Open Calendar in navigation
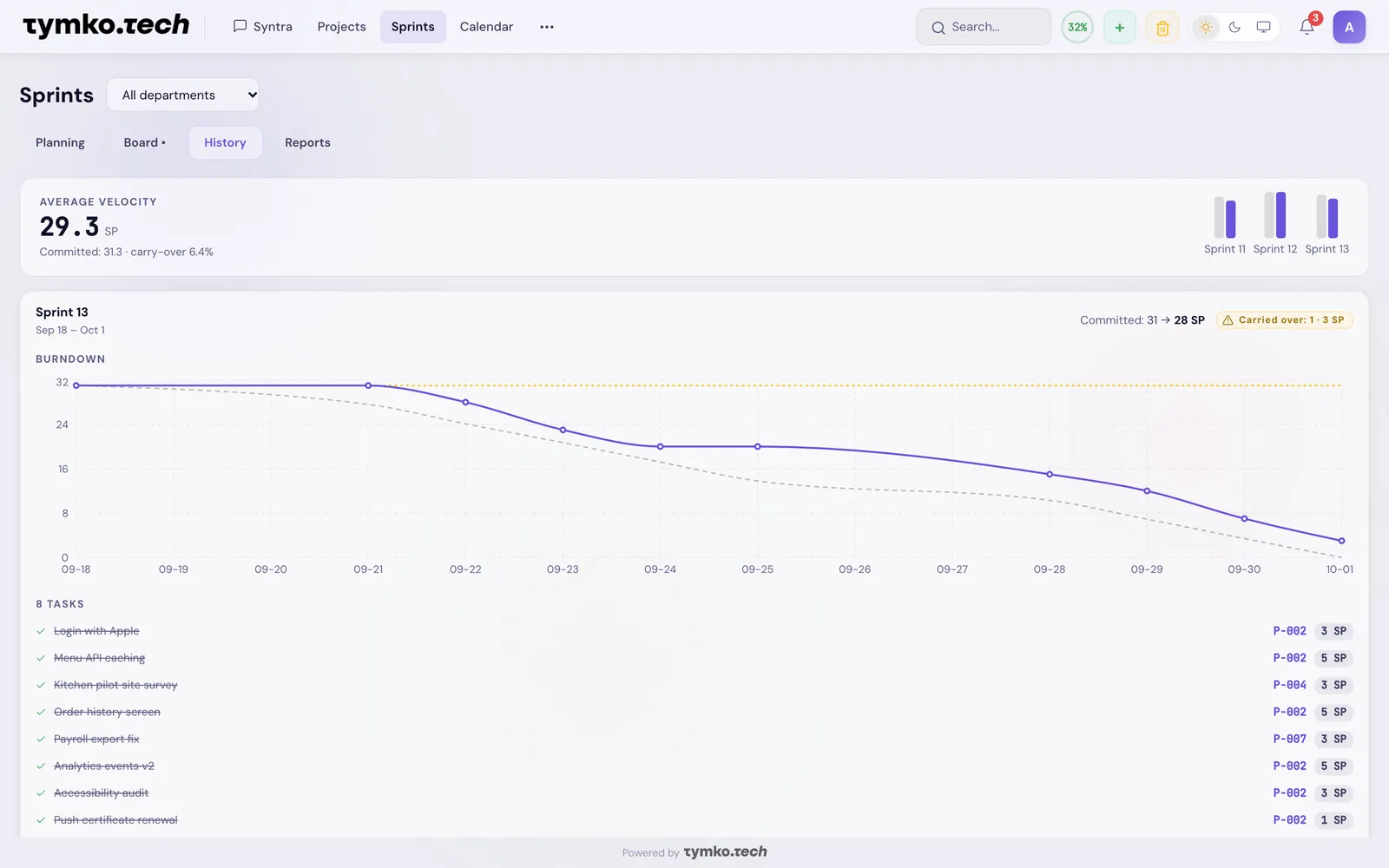 coord(486,27)
